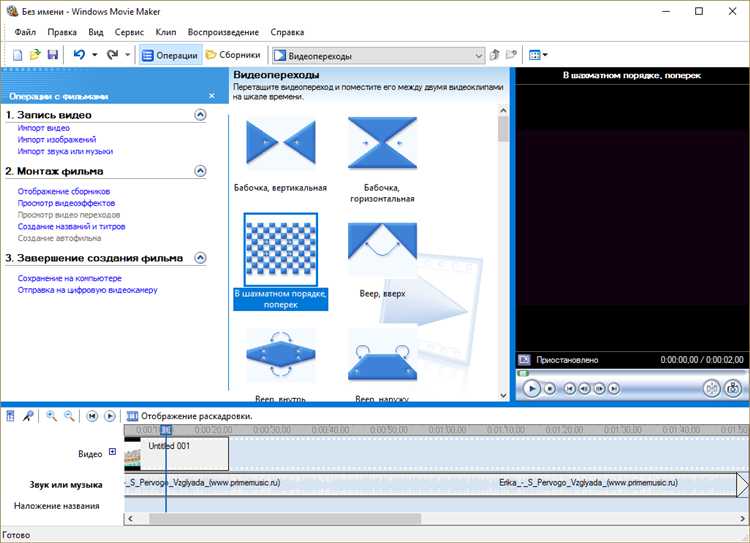Collapse the Запись видео section chevron
Viewport: 750px width, 543px height.
pos(200,115)
